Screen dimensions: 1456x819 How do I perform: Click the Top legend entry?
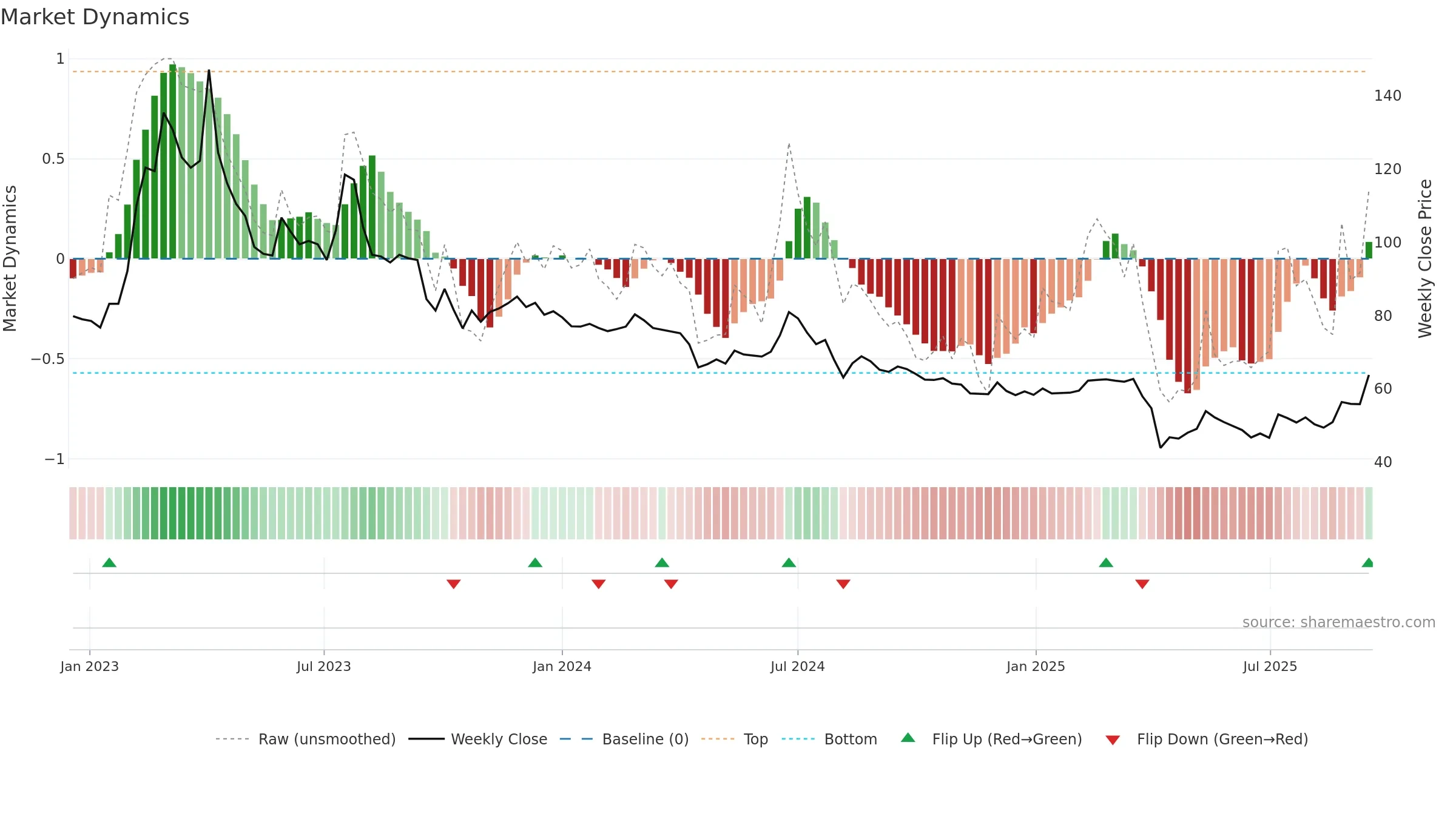pyautogui.click(x=735, y=739)
